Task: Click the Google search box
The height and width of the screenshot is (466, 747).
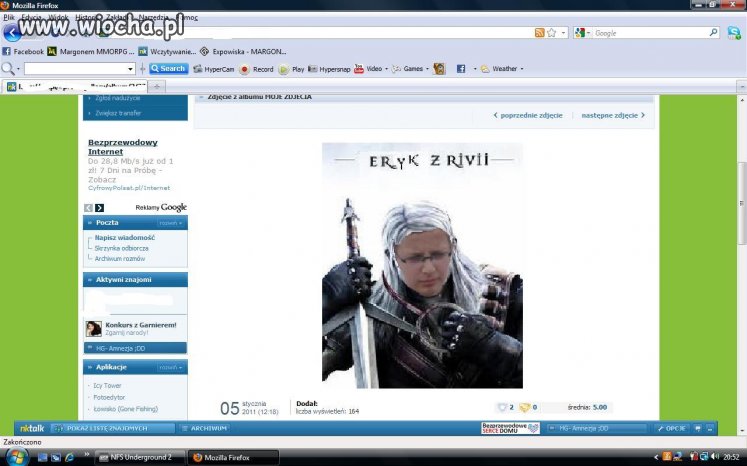Action: 650,33
